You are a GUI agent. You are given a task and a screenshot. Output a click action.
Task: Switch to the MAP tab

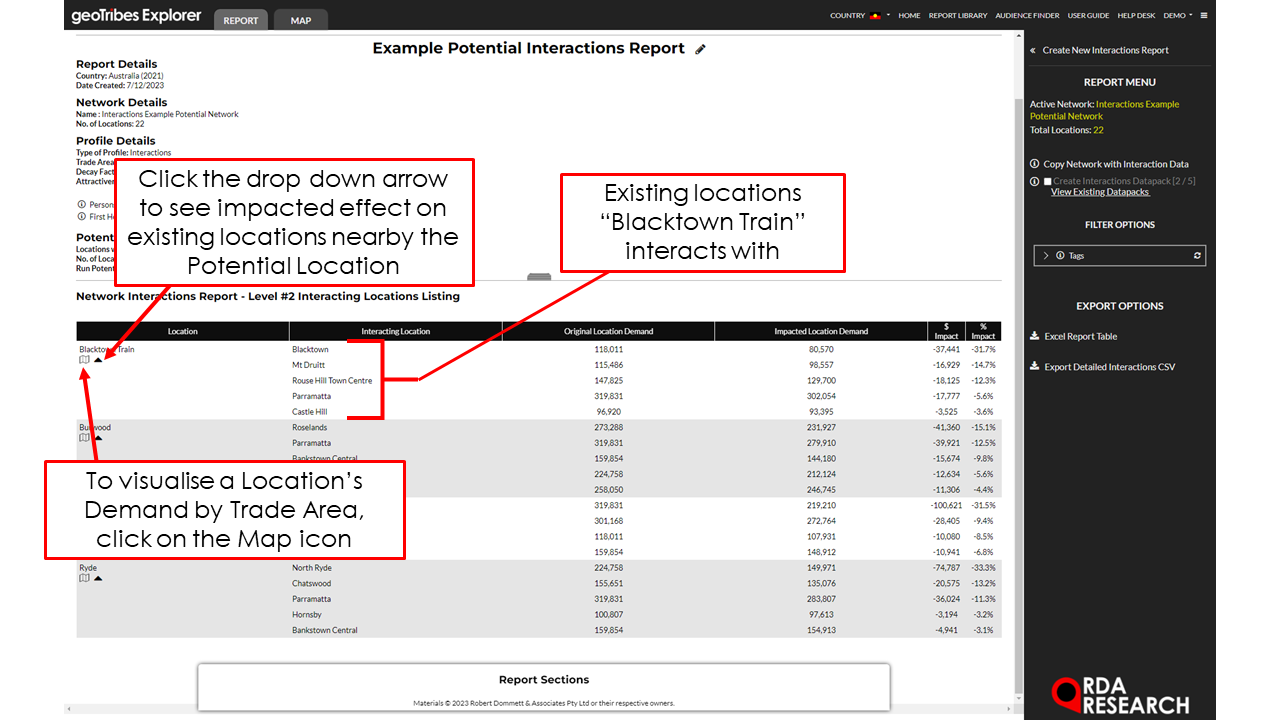tap(300, 20)
